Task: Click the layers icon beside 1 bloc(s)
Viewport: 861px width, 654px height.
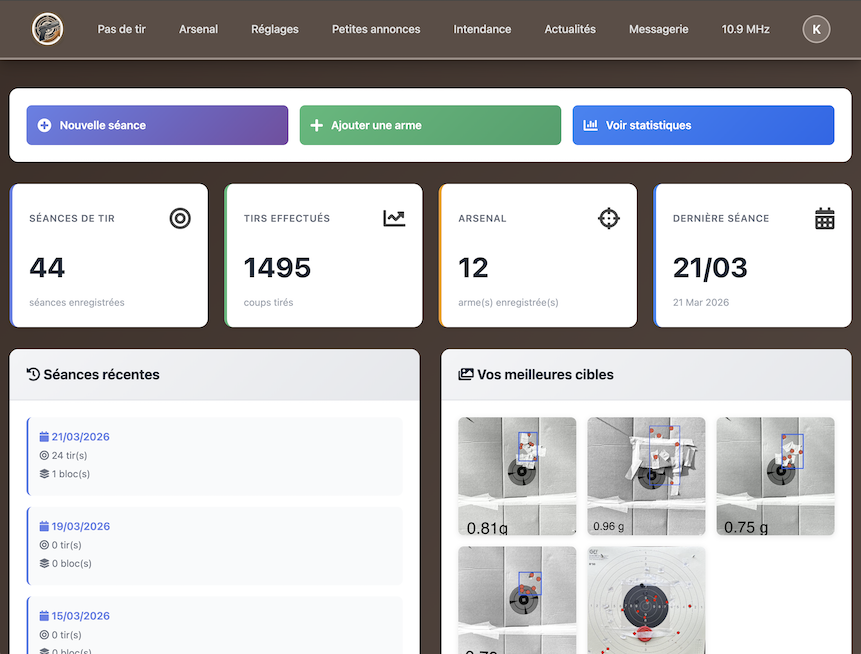Action: (x=44, y=474)
